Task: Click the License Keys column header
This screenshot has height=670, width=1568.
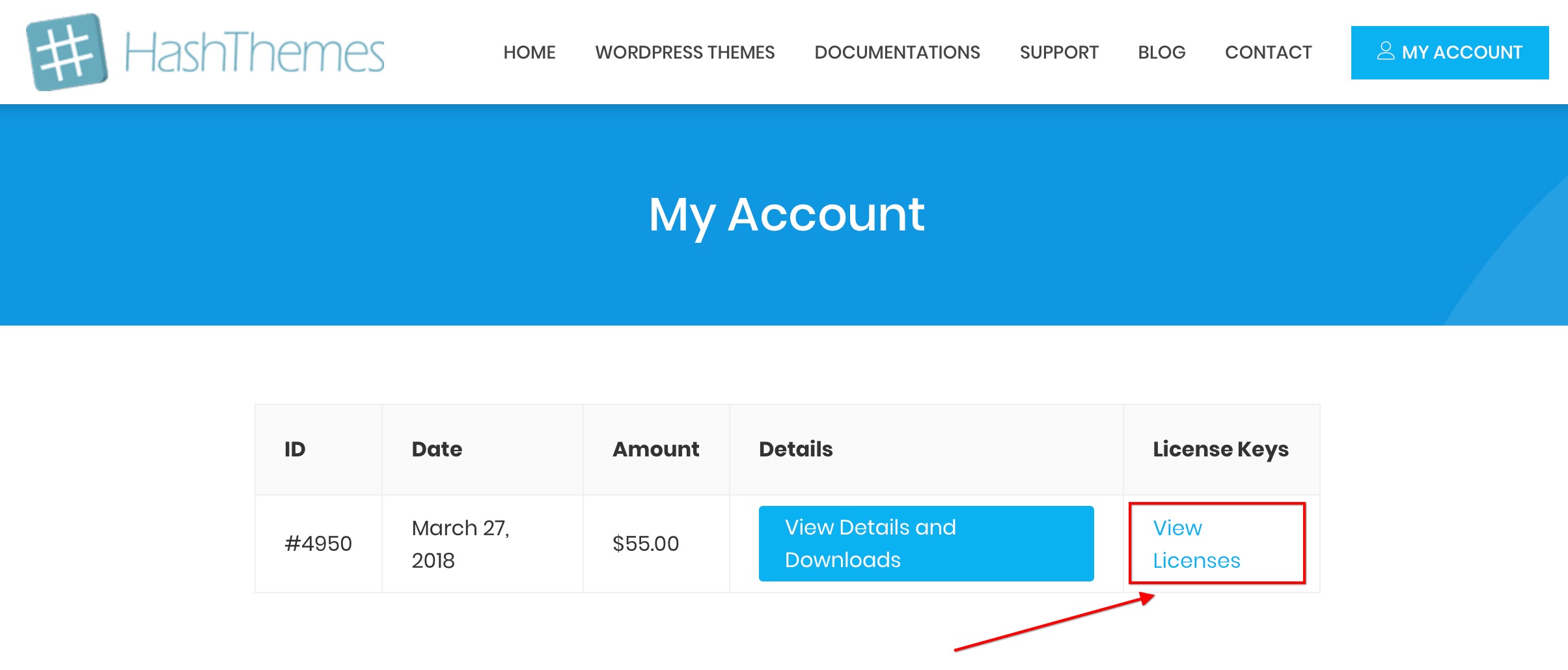Action: [1220, 449]
